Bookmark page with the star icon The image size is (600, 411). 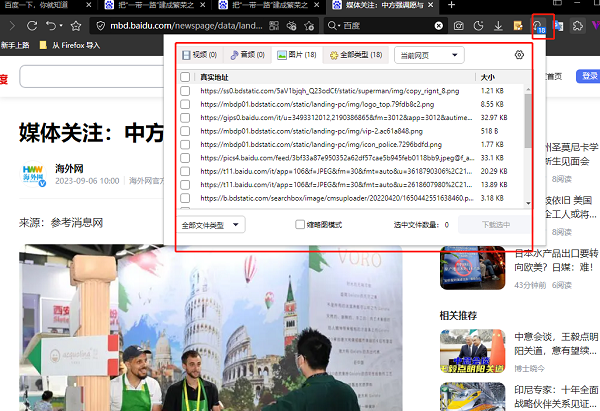[76, 26]
